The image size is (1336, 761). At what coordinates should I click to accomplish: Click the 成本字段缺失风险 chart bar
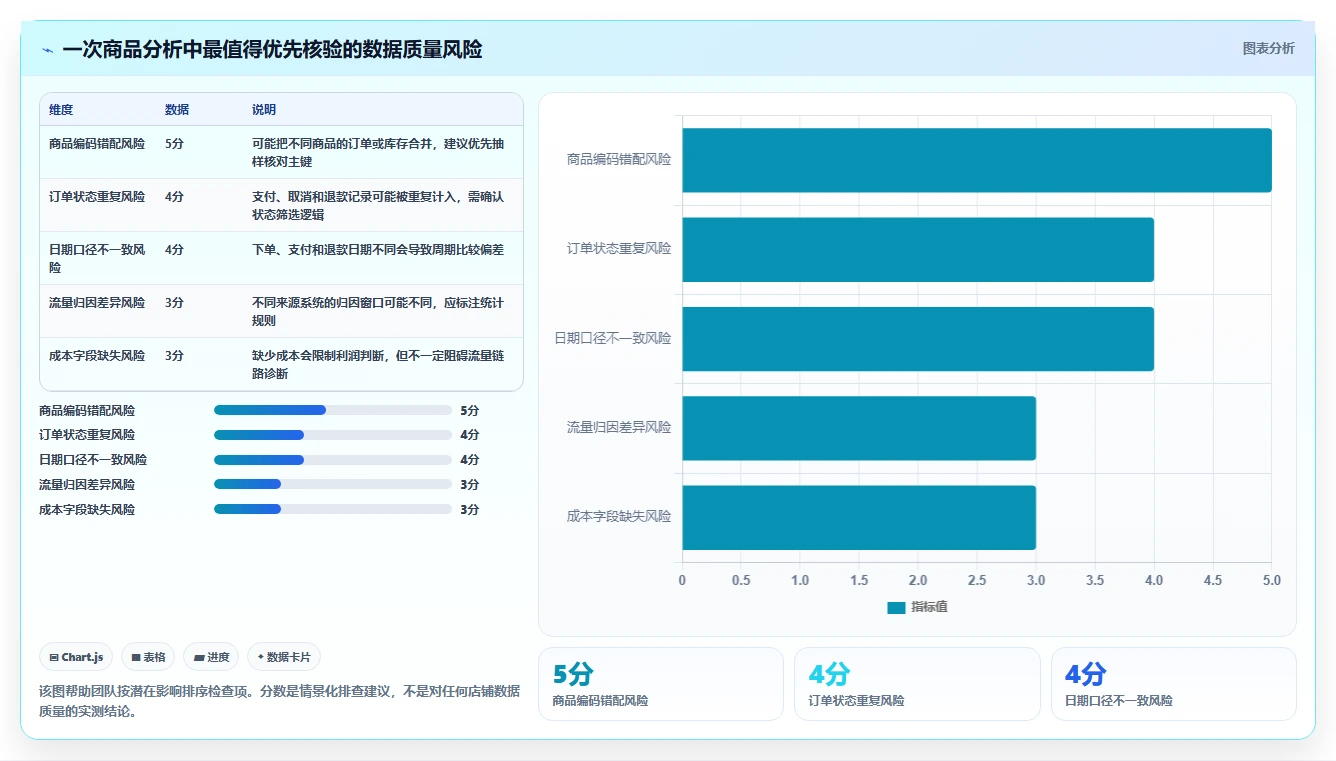859,517
